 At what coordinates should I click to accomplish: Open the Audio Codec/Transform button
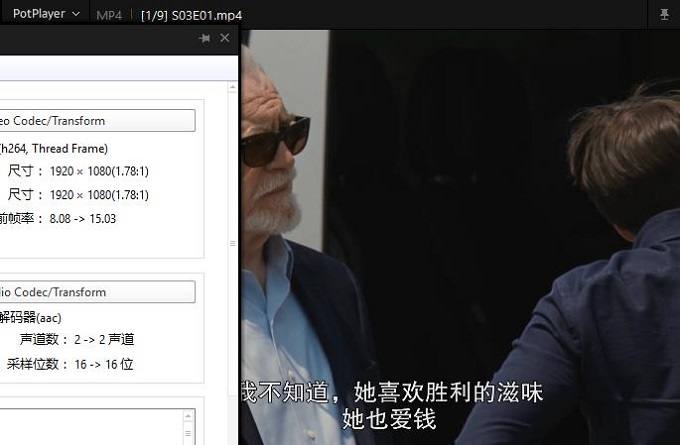pyautogui.click(x=97, y=292)
